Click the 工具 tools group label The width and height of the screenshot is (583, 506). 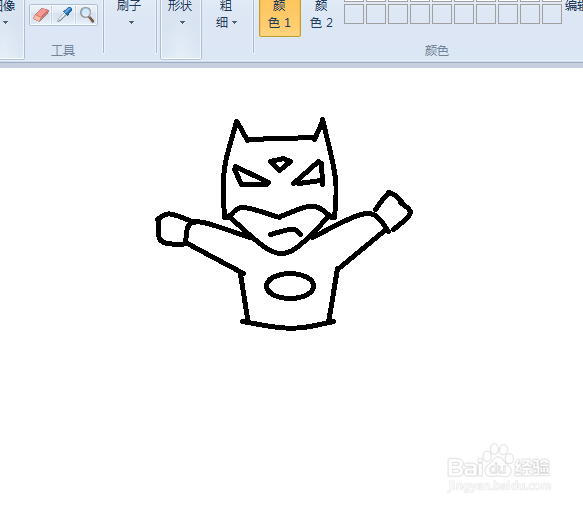coord(63,50)
